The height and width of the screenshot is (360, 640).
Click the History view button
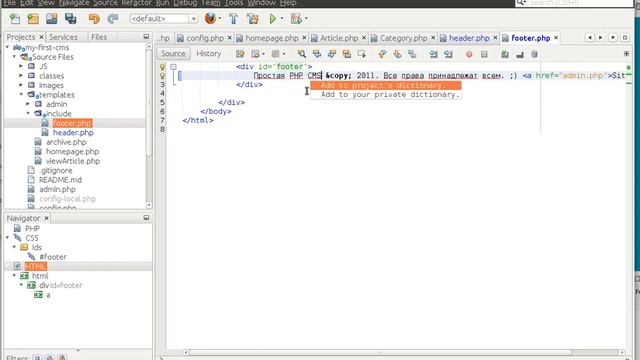tap(209, 53)
